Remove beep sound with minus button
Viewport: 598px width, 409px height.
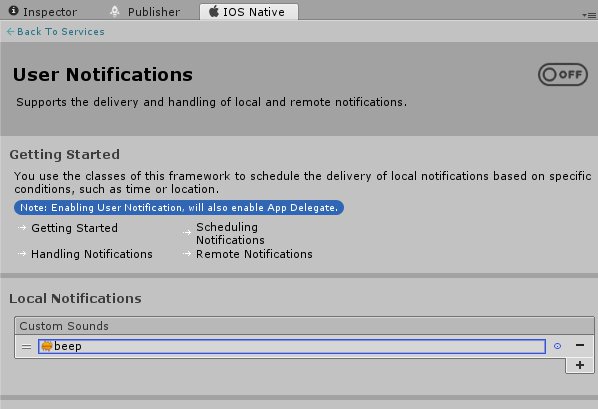580,345
